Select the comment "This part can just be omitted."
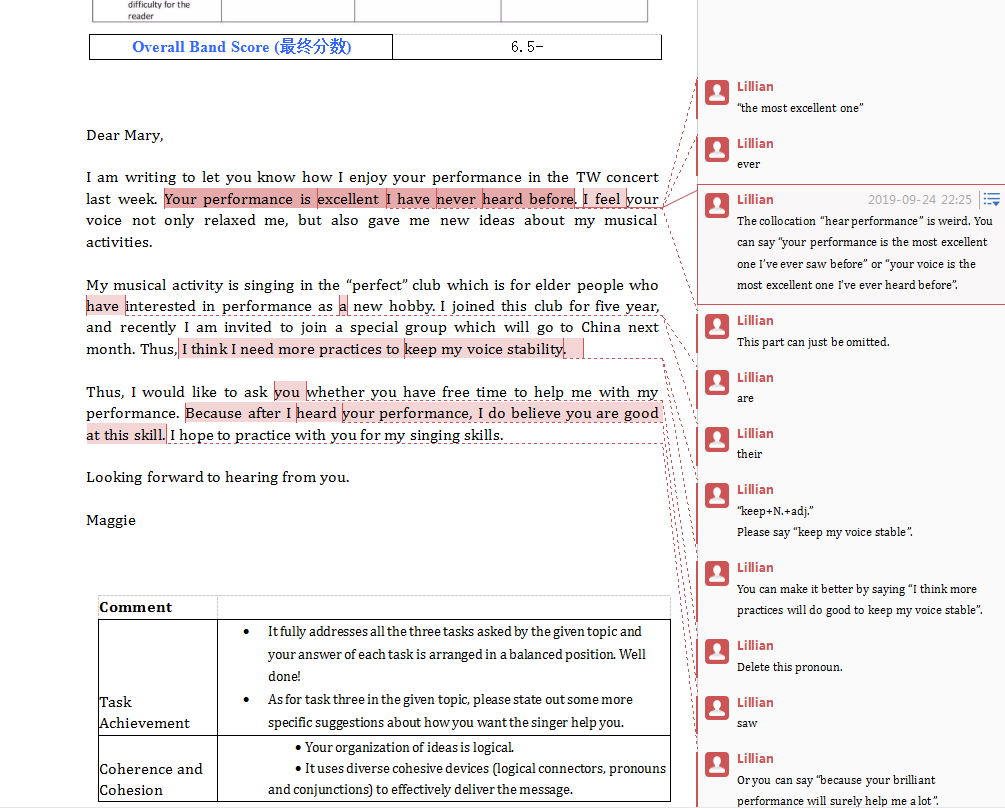Viewport: 1005px width, 808px height. tap(813, 342)
